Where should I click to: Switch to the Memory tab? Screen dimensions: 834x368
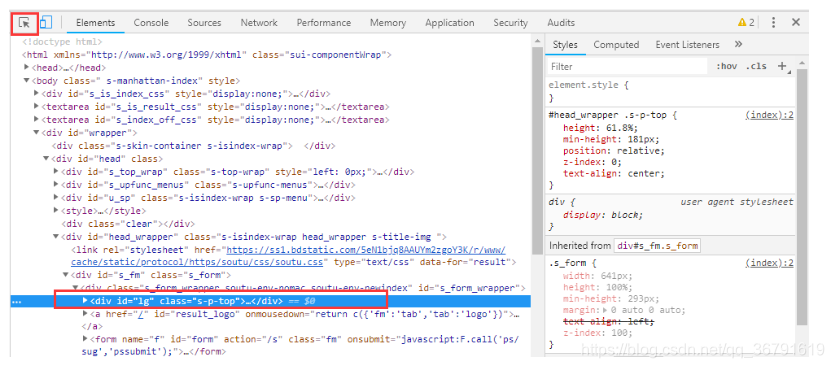coord(388,22)
